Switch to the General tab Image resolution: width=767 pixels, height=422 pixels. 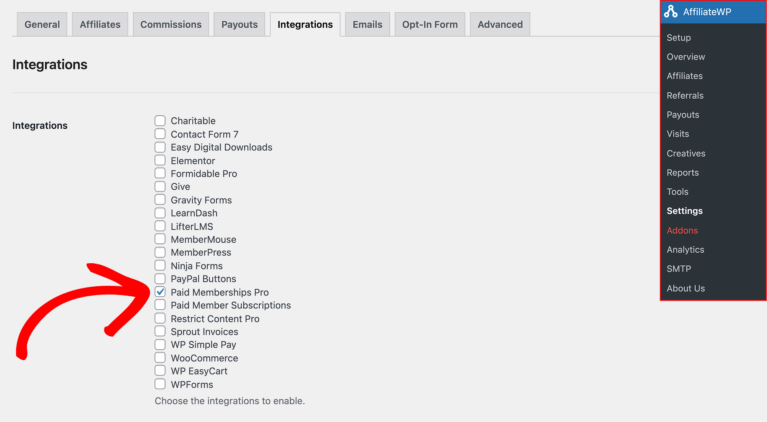click(x=41, y=25)
